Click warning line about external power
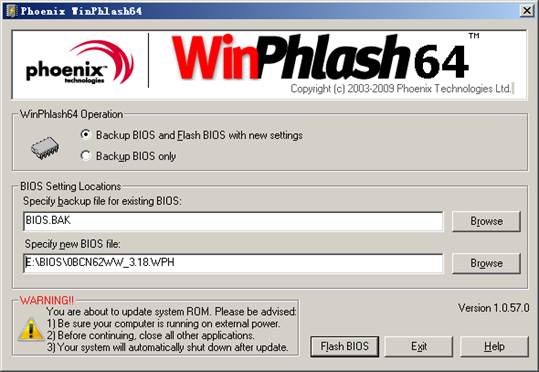 pyautogui.click(x=163, y=324)
